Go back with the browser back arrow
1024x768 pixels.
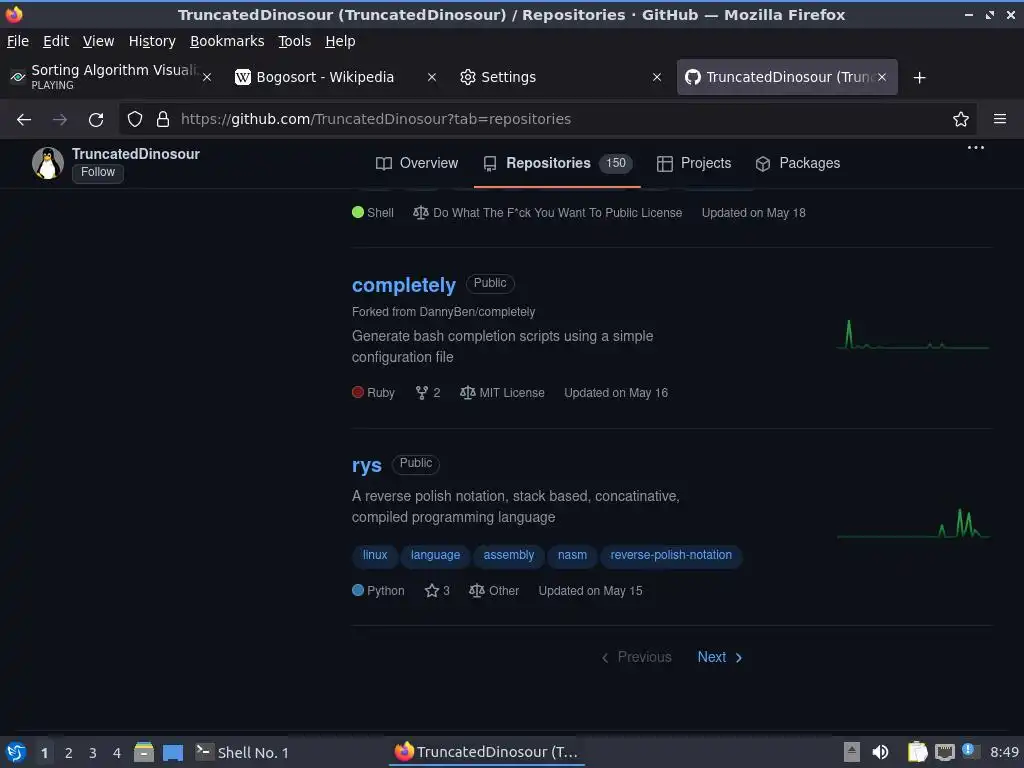click(x=24, y=120)
